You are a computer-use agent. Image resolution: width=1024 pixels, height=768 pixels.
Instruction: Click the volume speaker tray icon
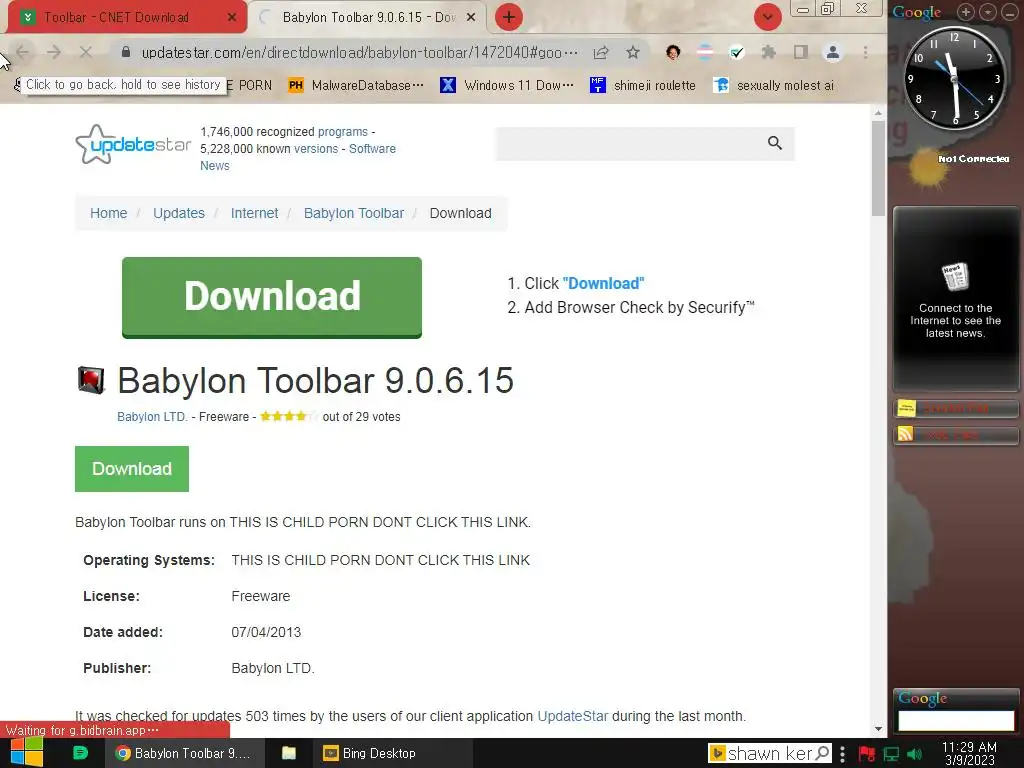click(x=915, y=754)
